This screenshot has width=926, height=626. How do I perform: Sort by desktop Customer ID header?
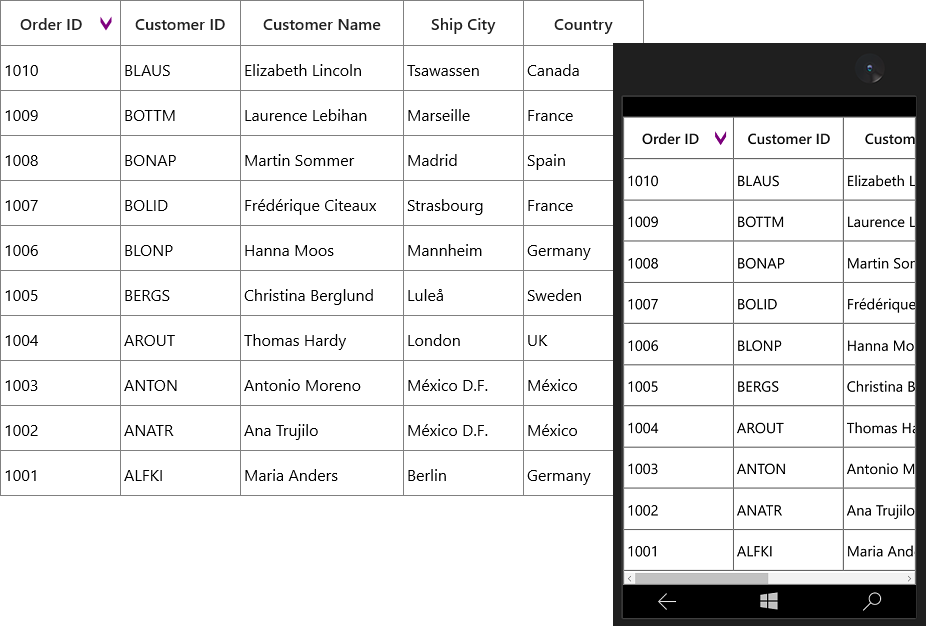180,24
